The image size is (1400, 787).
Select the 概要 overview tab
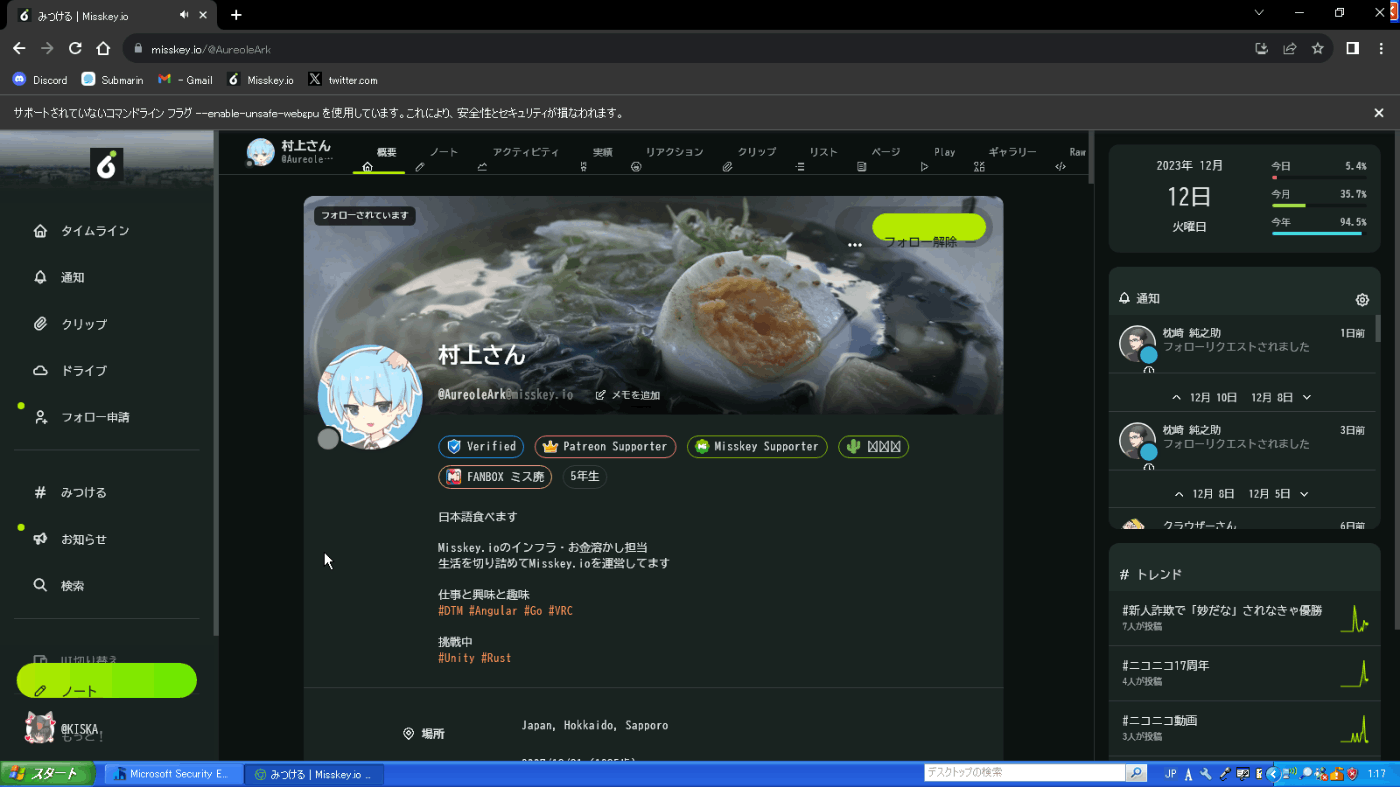379,158
